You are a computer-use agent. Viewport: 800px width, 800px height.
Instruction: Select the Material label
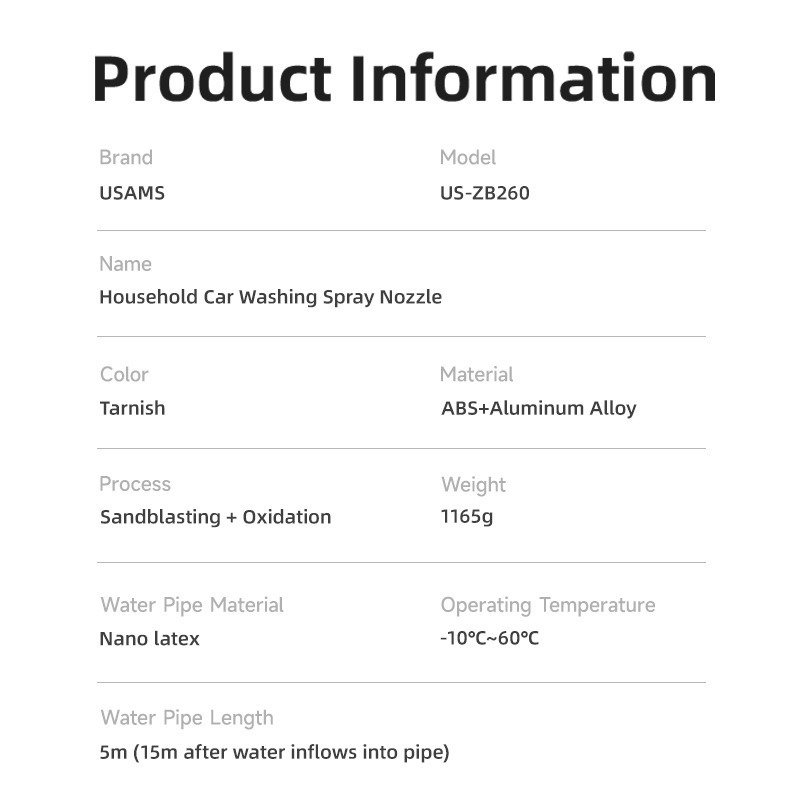pyautogui.click(x=477, y=374)
